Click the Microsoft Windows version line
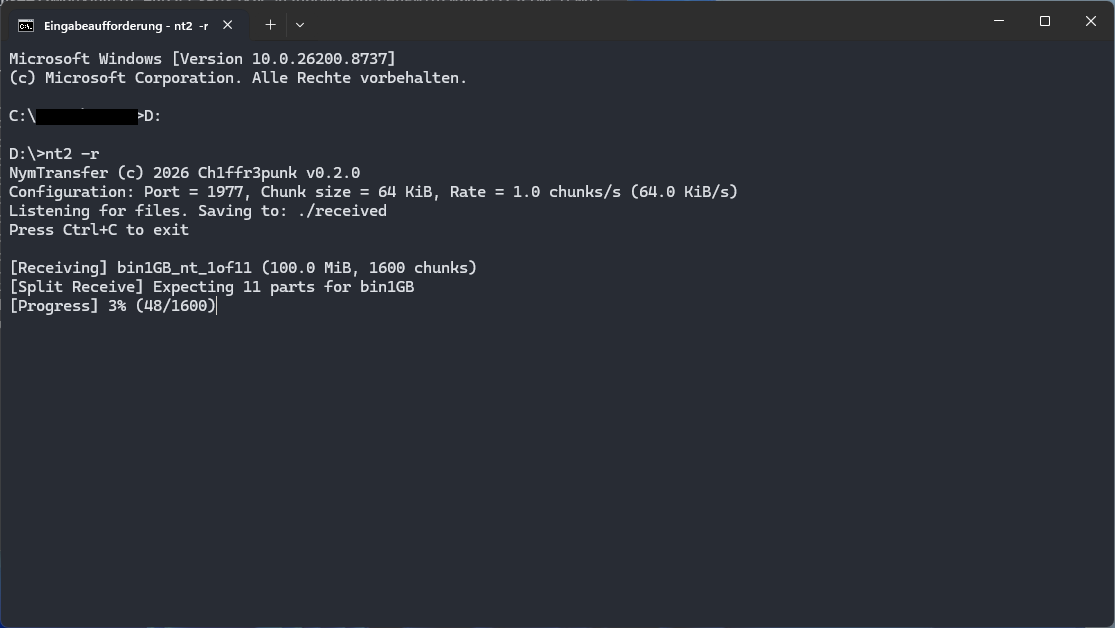 tap(202, 59)
